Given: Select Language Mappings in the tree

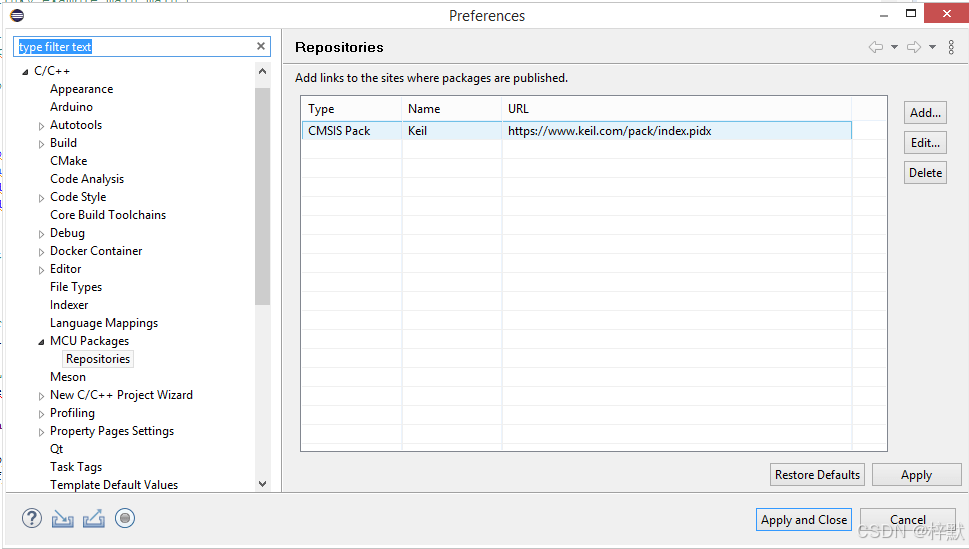Looking at the screenshot, I should click(x=104, y=323).
